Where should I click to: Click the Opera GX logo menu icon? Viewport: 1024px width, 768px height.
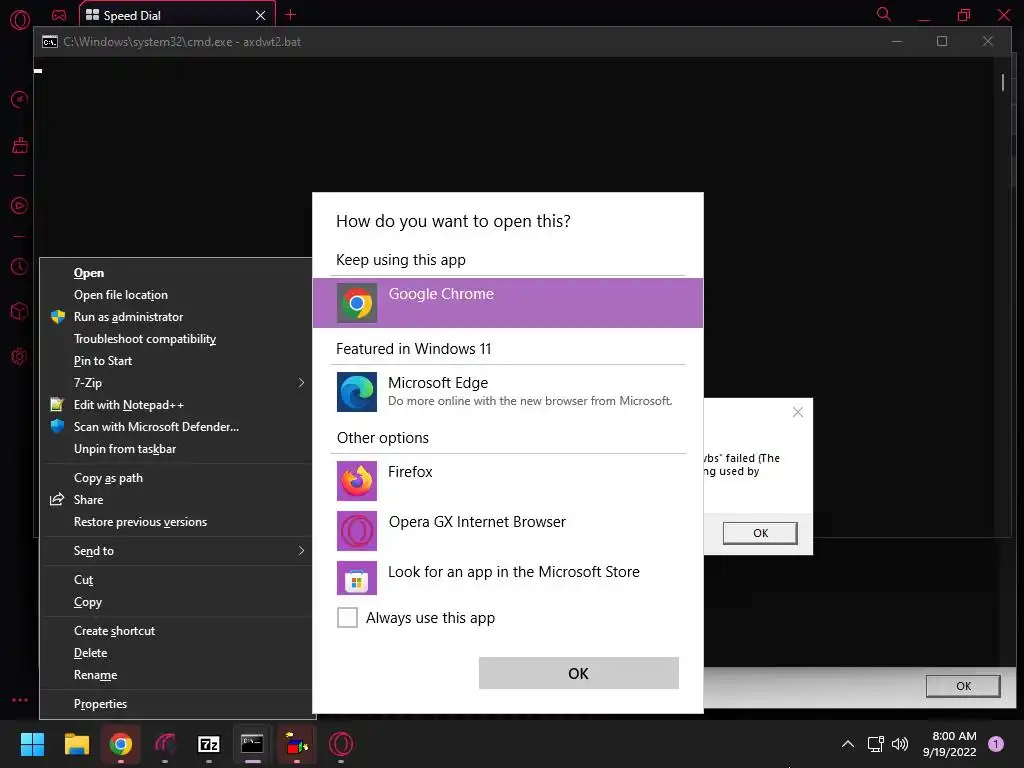tap(20, 20)
